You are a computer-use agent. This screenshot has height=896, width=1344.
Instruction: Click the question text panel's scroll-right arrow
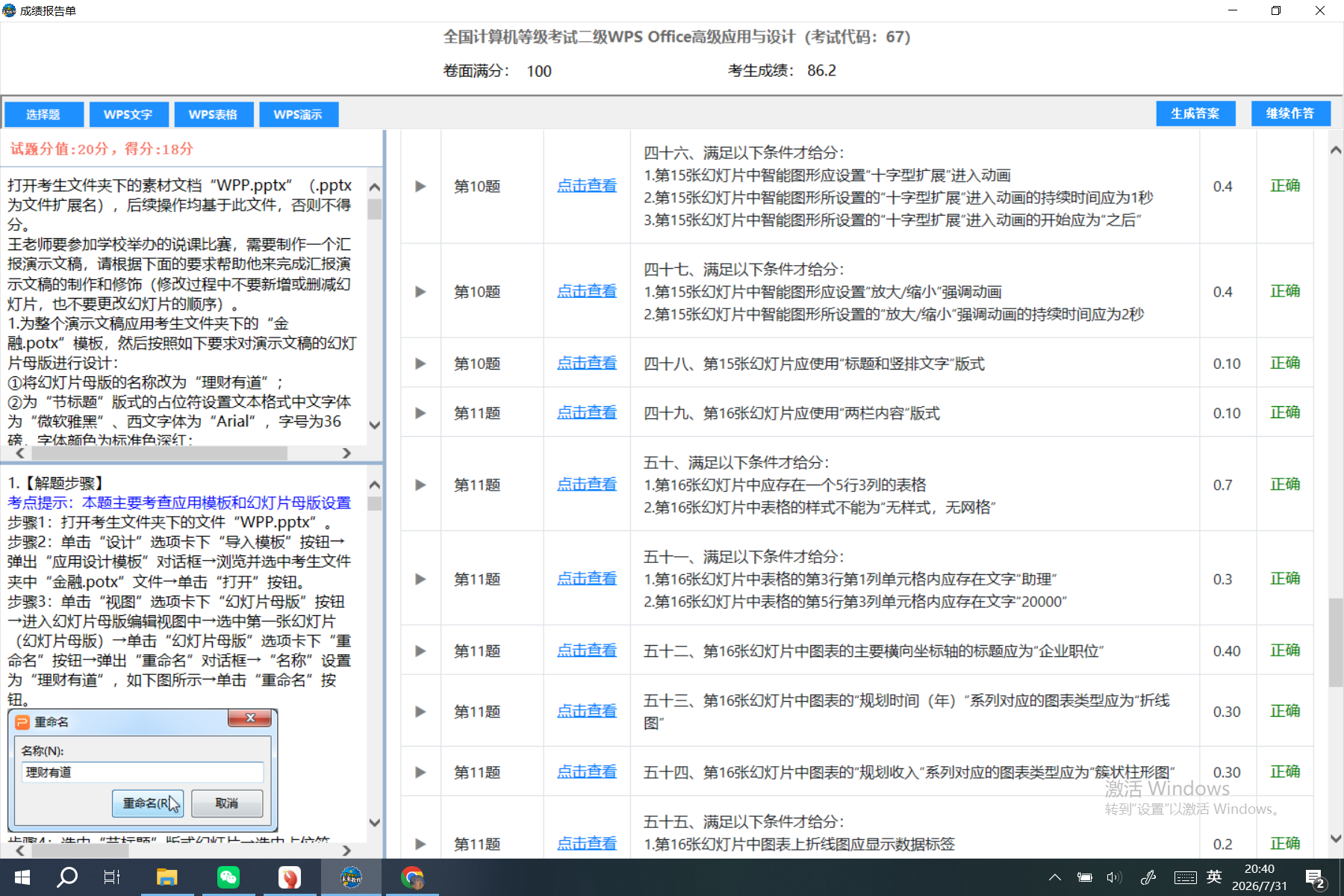(x=346, y=453)
